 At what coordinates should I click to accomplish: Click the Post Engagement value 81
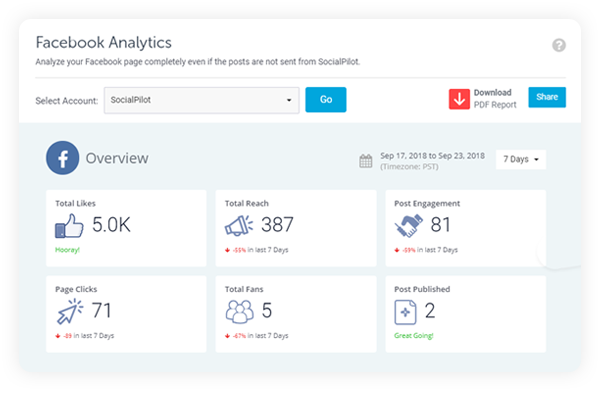(x=440, y=225)
